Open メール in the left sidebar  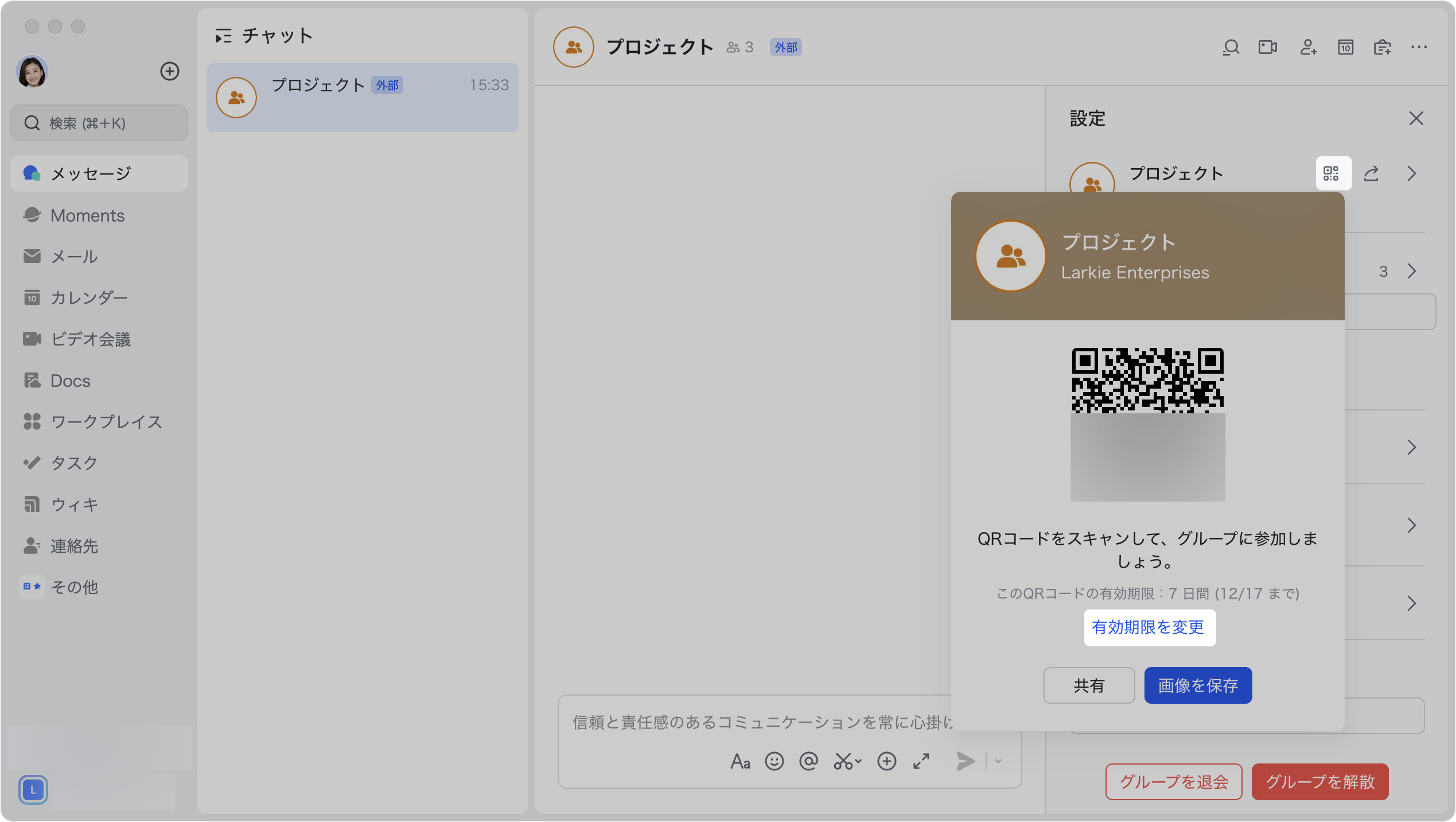point(74,257)
